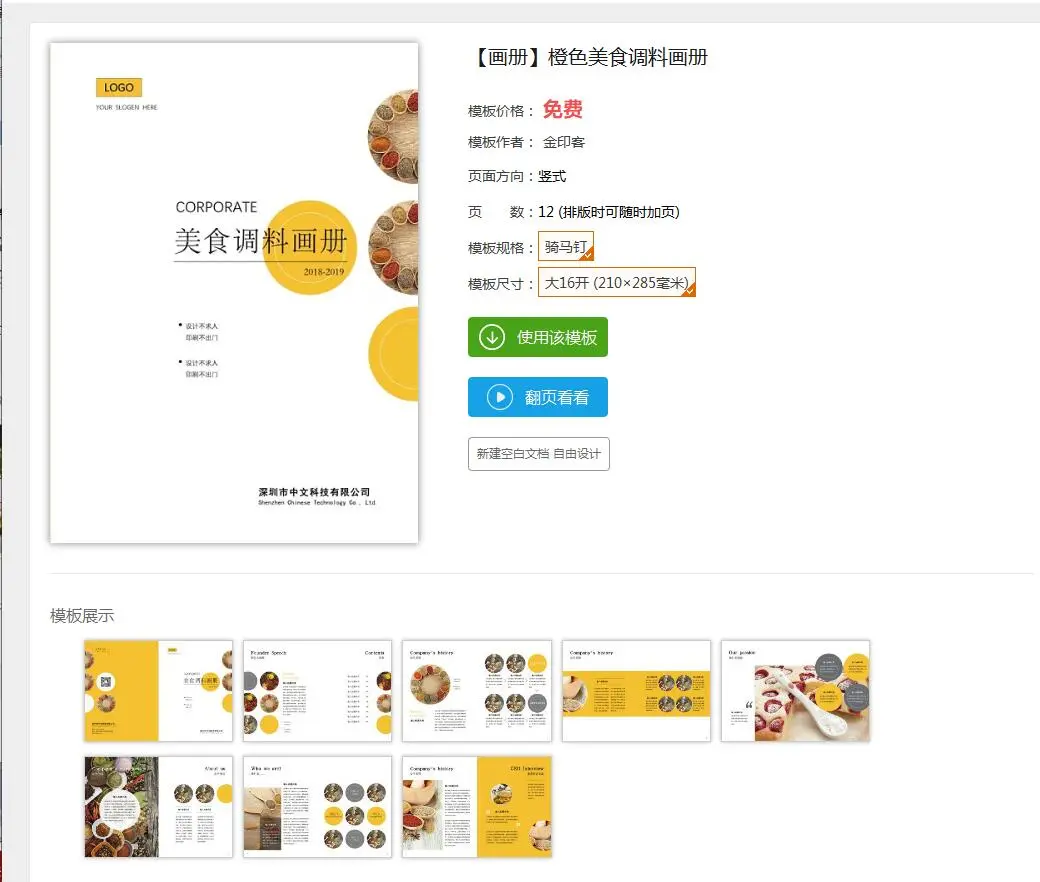
Task: Click 新建空白文档 自由设计 button
Action: 539,454
